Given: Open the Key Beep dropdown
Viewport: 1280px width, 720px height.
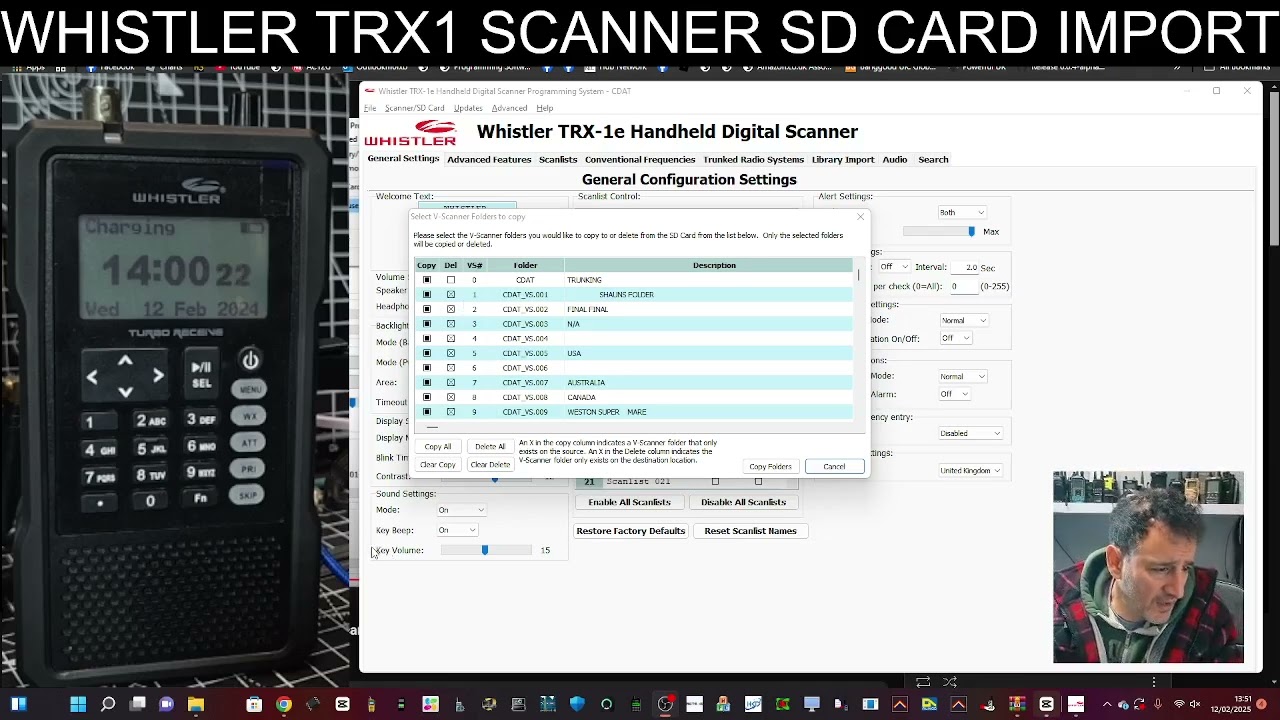Looking at the screenshot, I should (x=457, y=530).
